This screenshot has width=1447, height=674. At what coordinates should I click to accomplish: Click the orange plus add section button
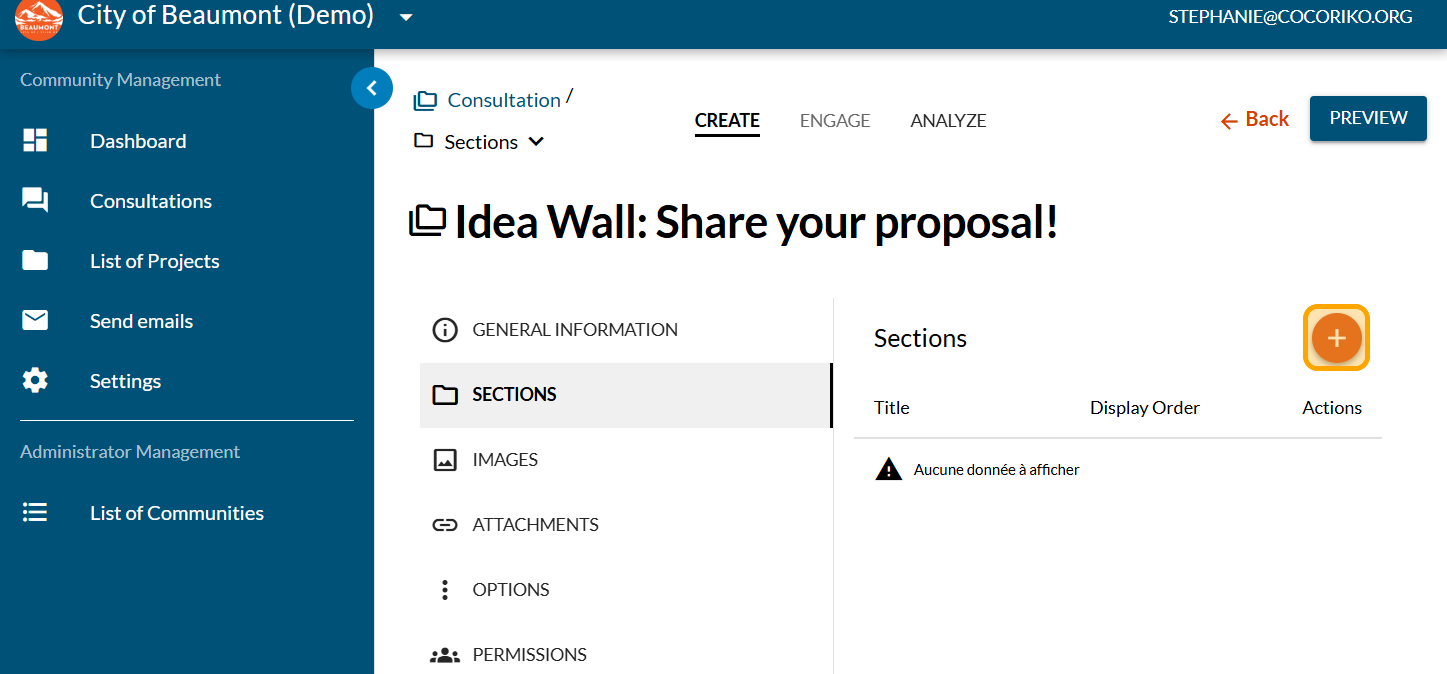tap(1336, 338)
